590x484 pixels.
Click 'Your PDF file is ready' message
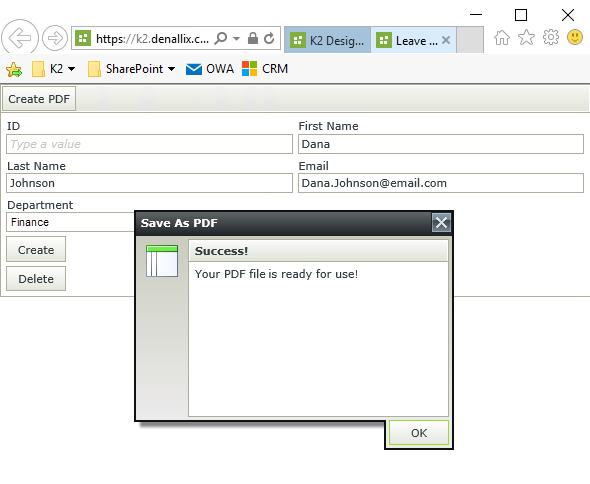point(276,274)
